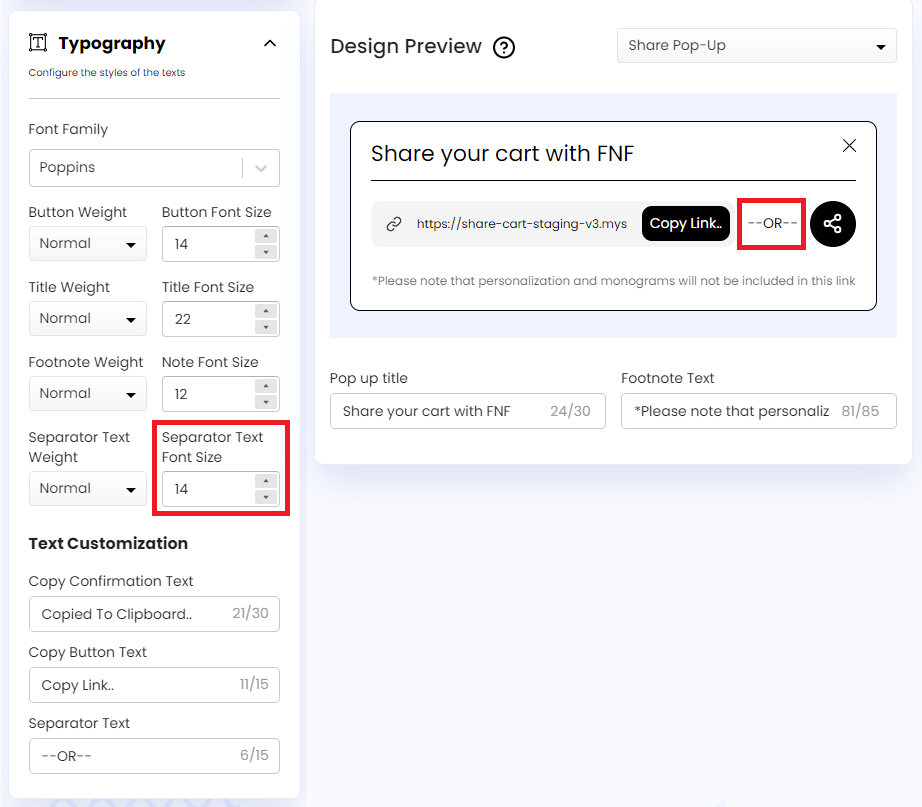Click the --OR-- separator text in the preview

point(771,224)
